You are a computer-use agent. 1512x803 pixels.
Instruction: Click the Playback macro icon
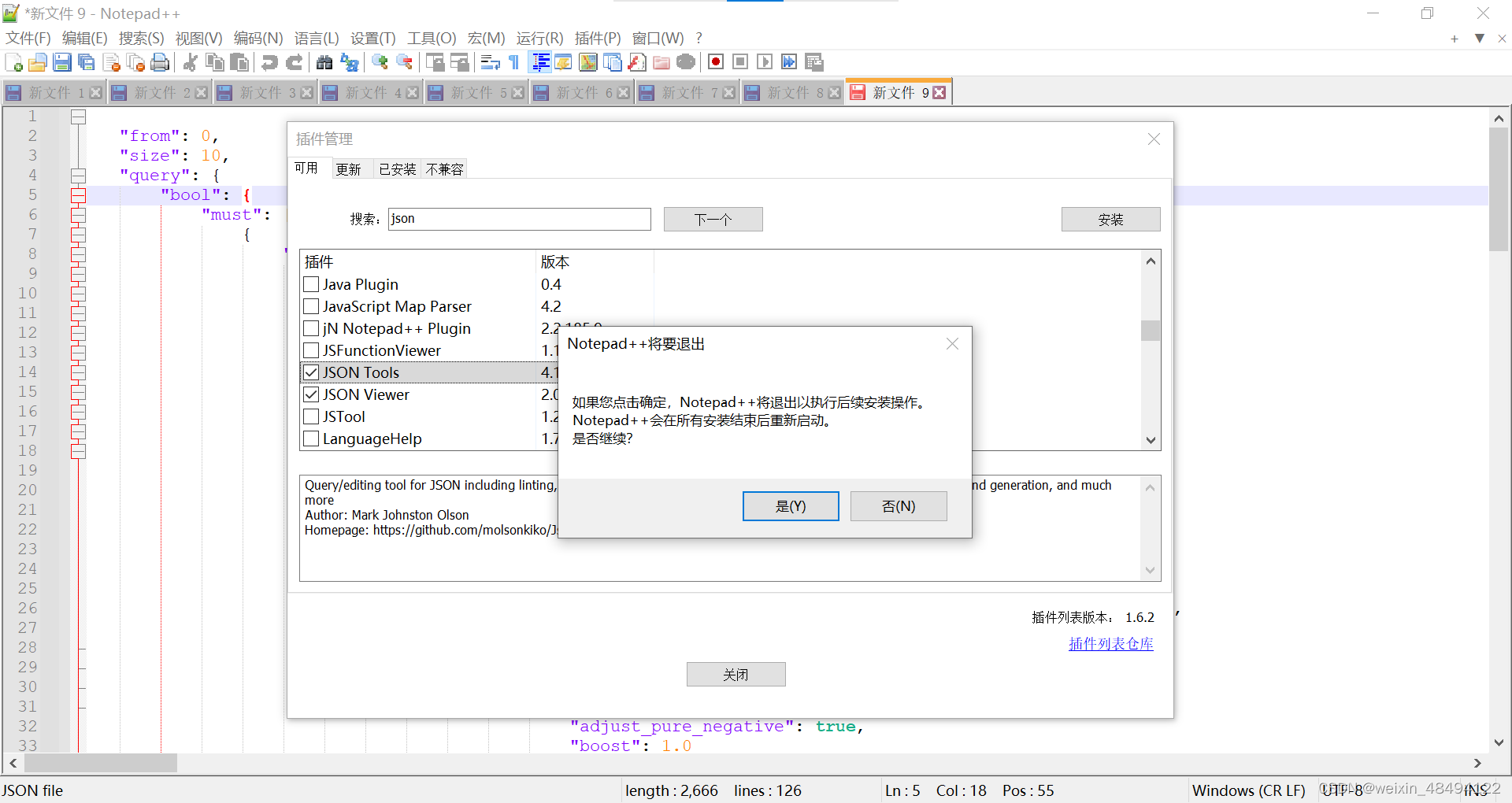[765, 62]
